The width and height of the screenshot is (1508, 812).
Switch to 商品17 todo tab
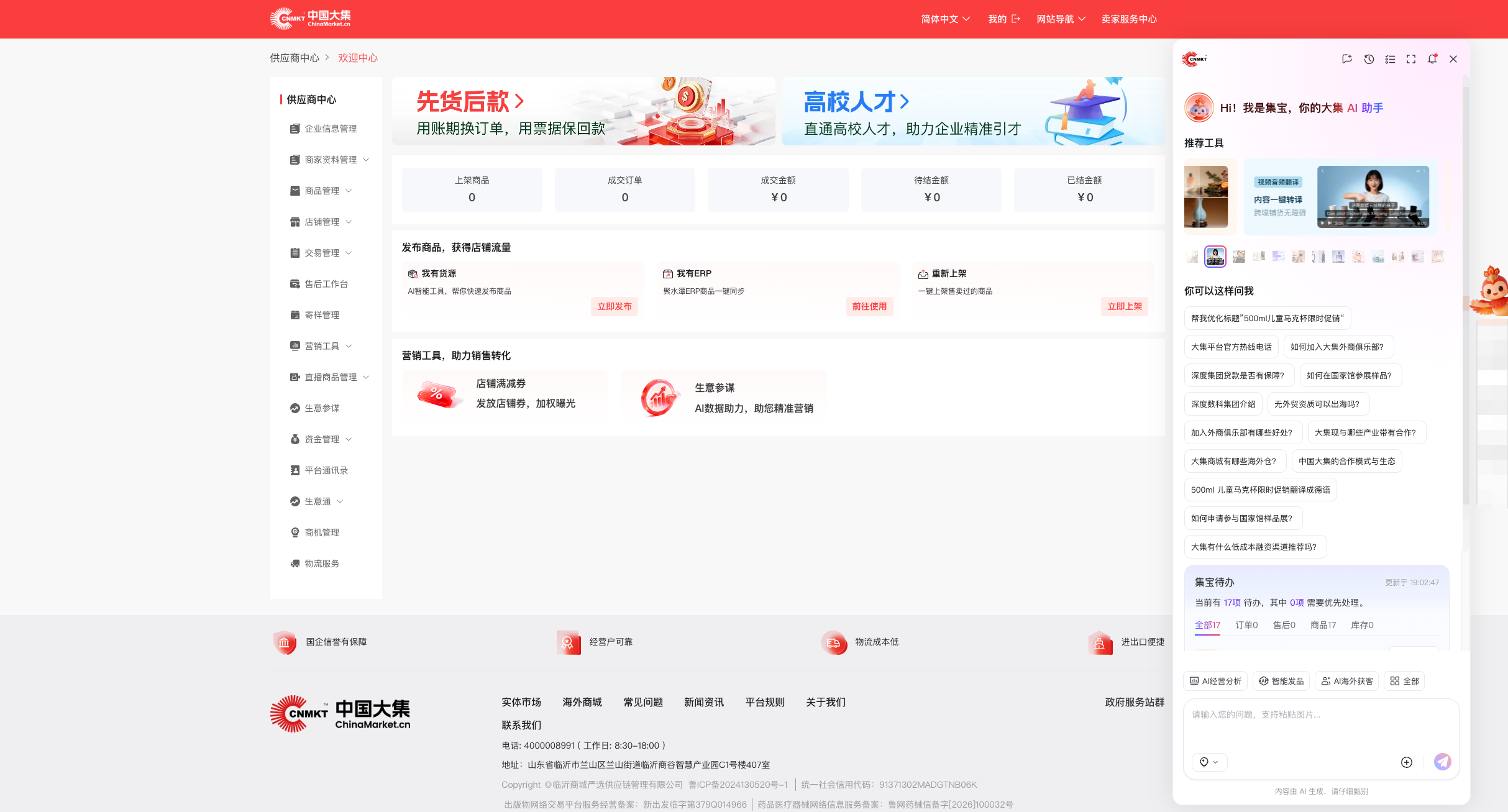(1323, 625)
